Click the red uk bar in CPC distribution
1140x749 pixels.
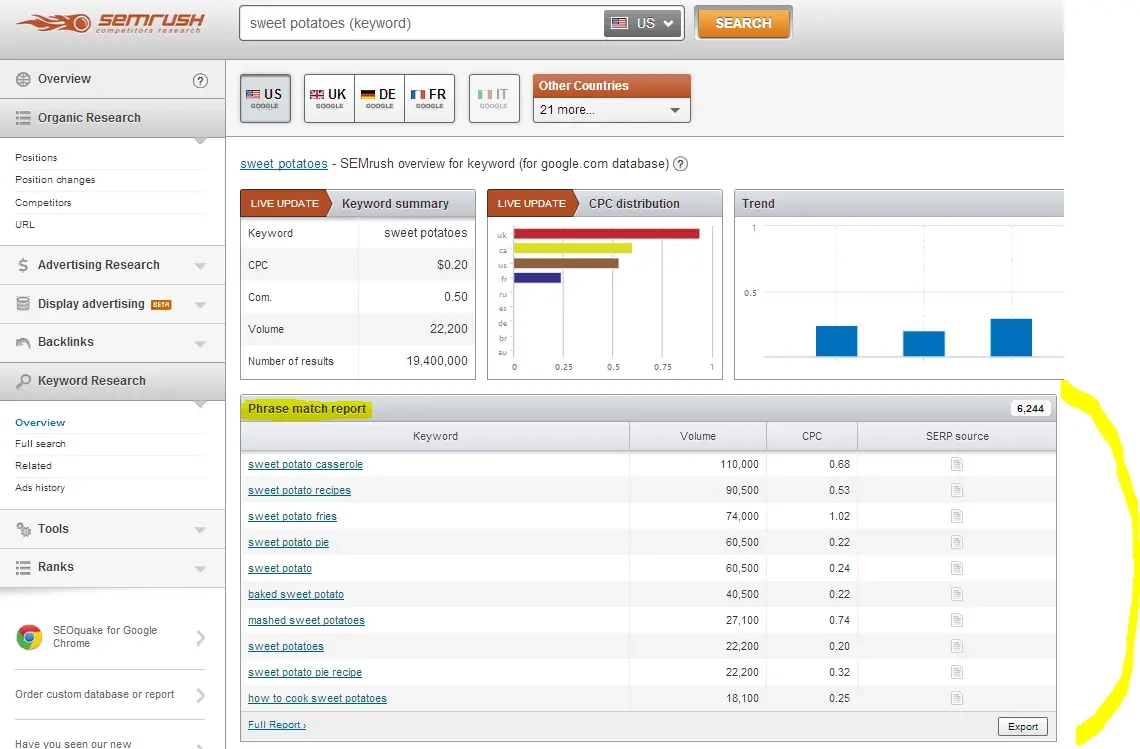tap(605, 233)
